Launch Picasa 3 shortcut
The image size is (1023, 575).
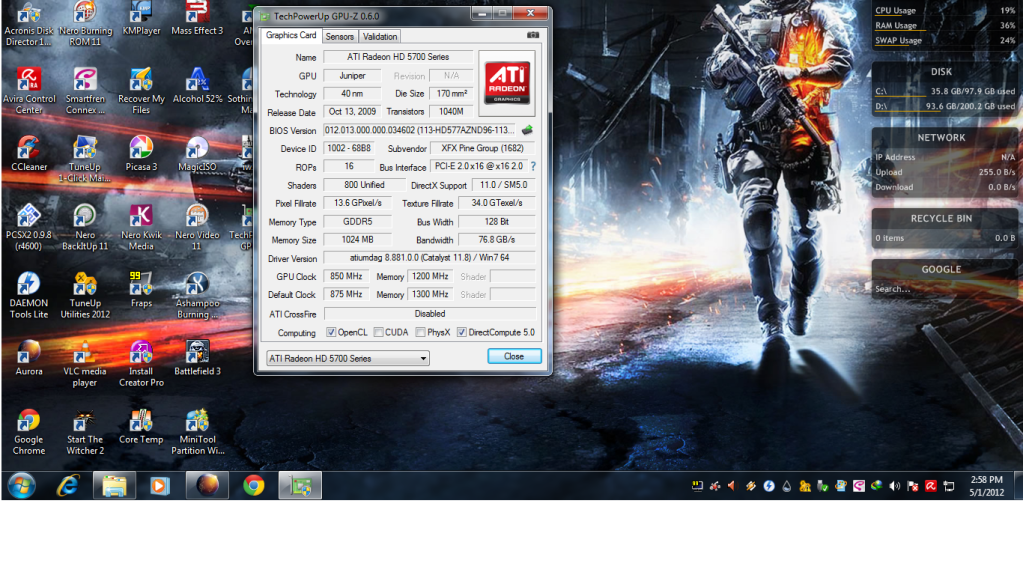[x=141, y=154]
